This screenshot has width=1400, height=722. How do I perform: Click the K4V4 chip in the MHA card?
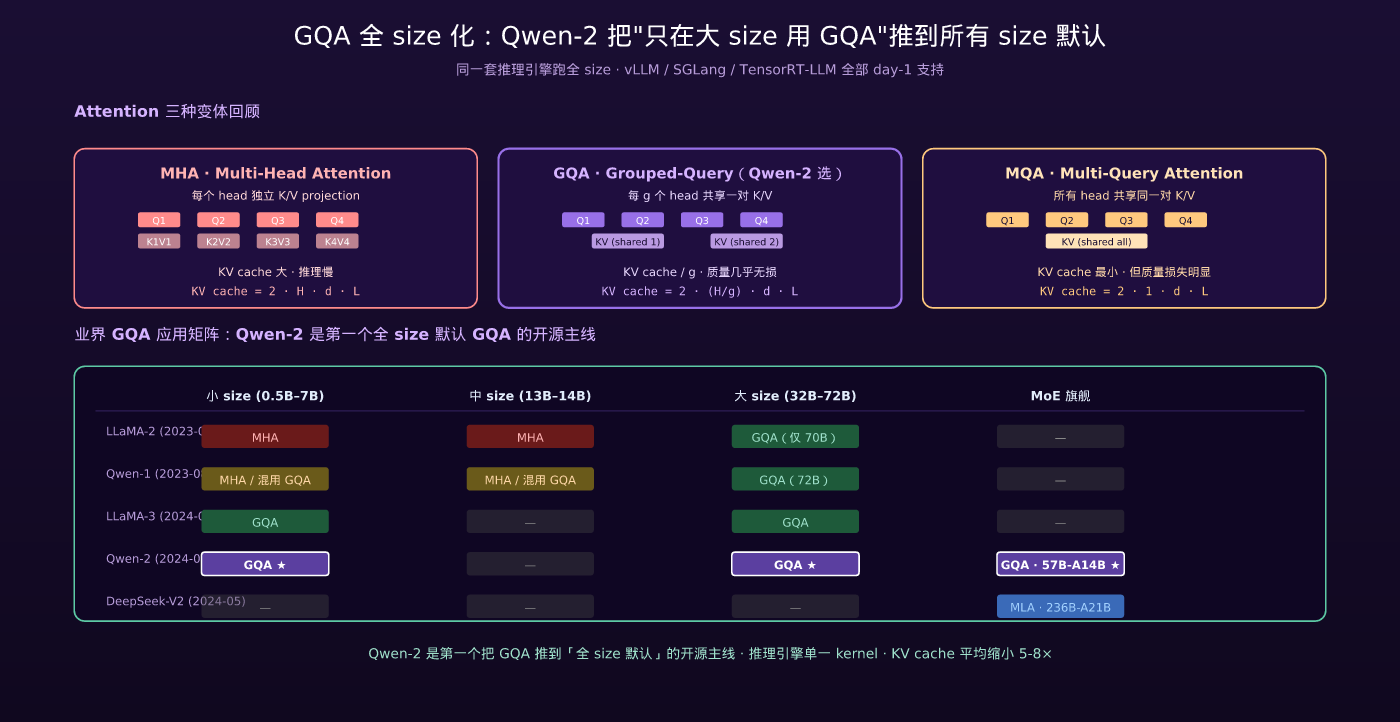(x=337, y=241)
